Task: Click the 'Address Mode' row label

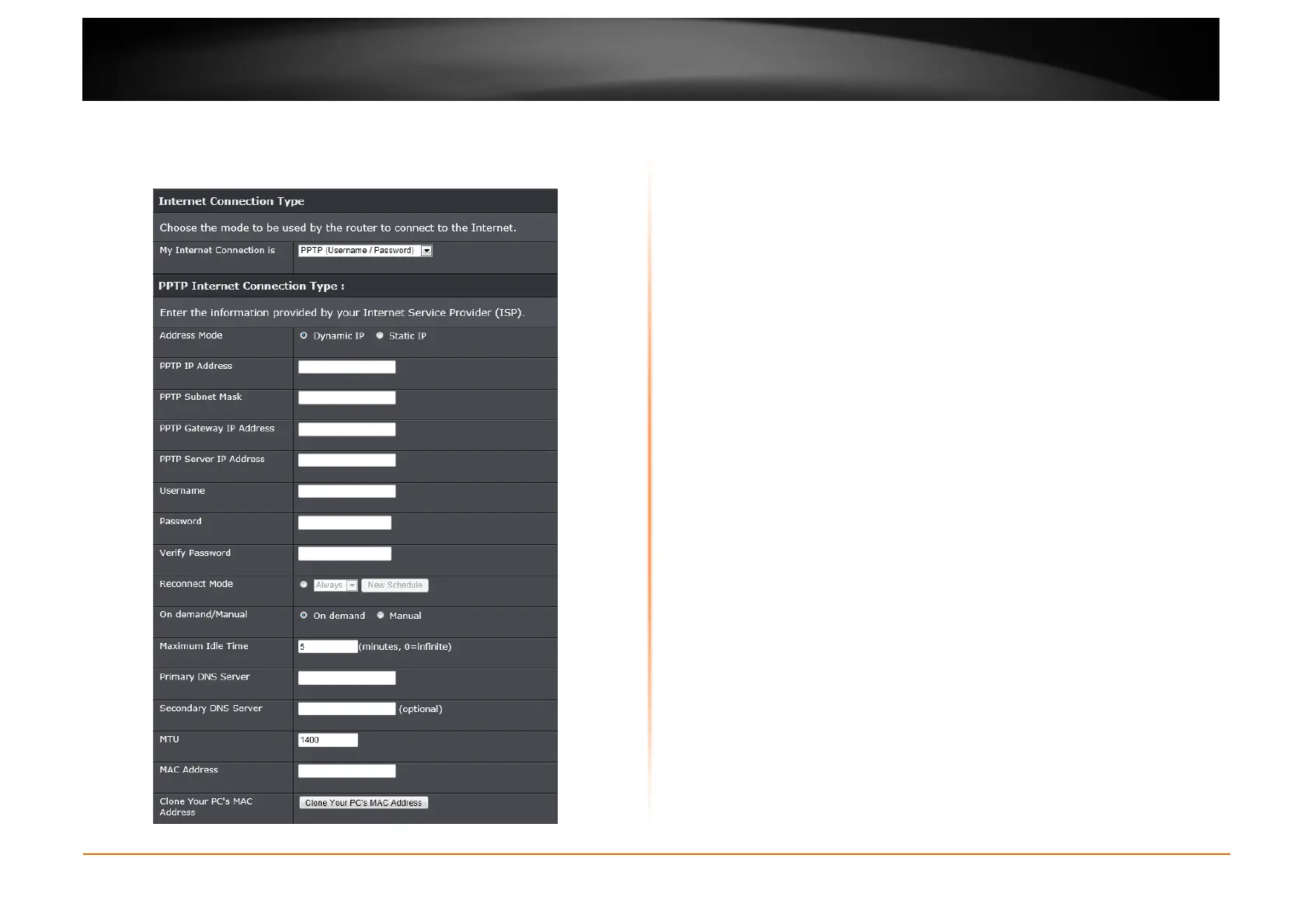Action: coord(191,335)
